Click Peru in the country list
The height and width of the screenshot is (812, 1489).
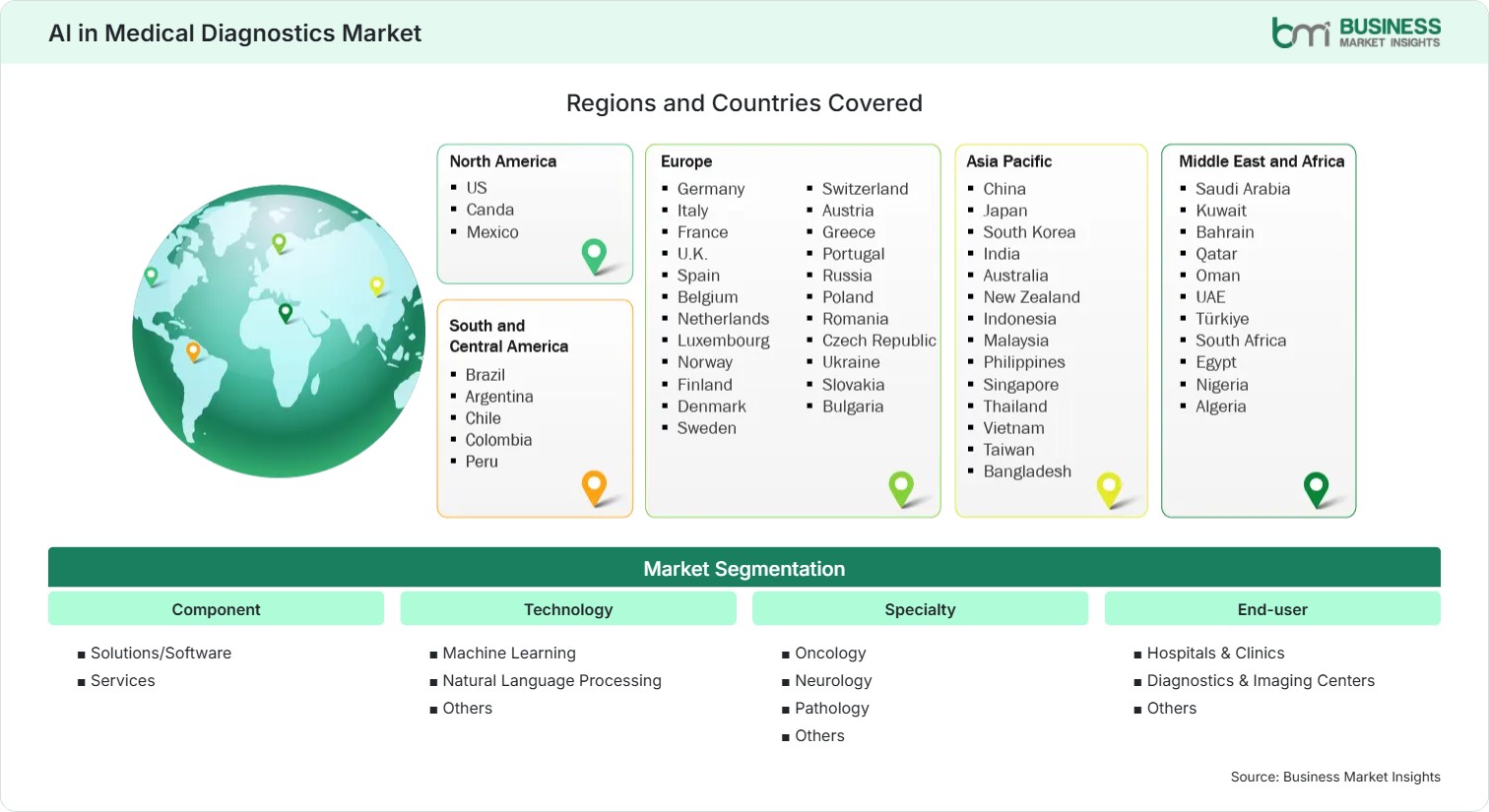coord(482,462)
